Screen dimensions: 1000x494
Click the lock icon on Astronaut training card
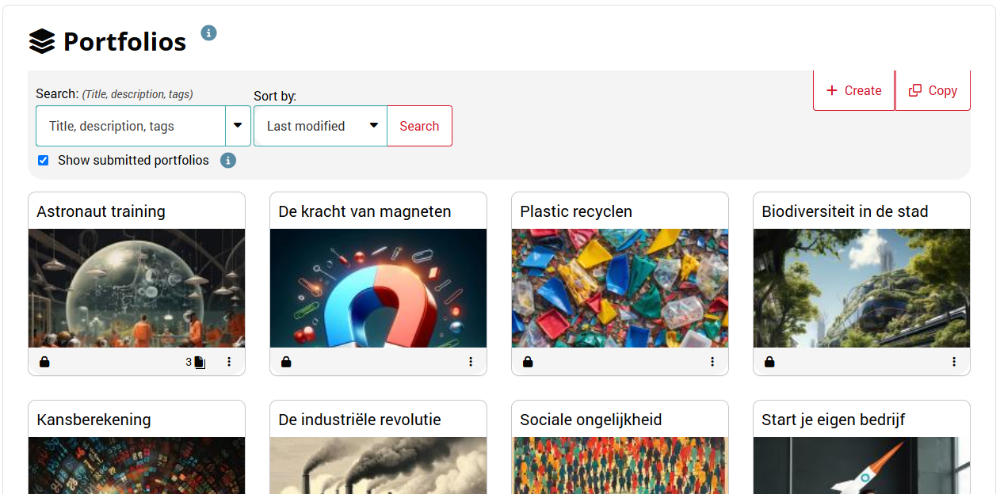(x=44, y=362)
